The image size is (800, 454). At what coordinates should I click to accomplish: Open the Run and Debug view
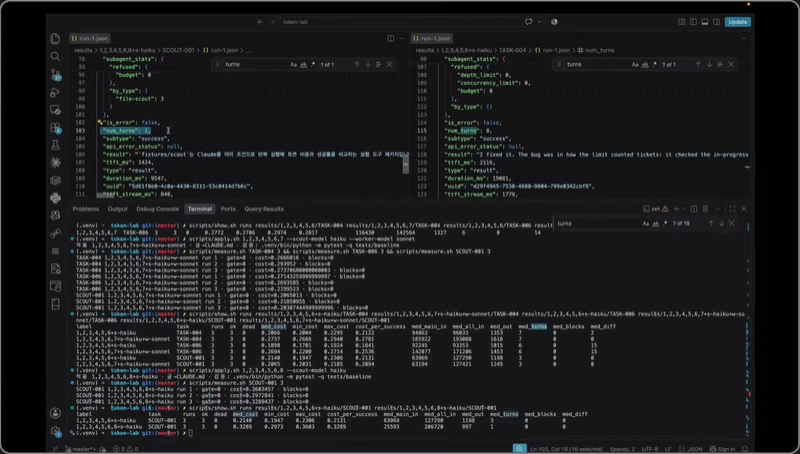pos(55,92)
